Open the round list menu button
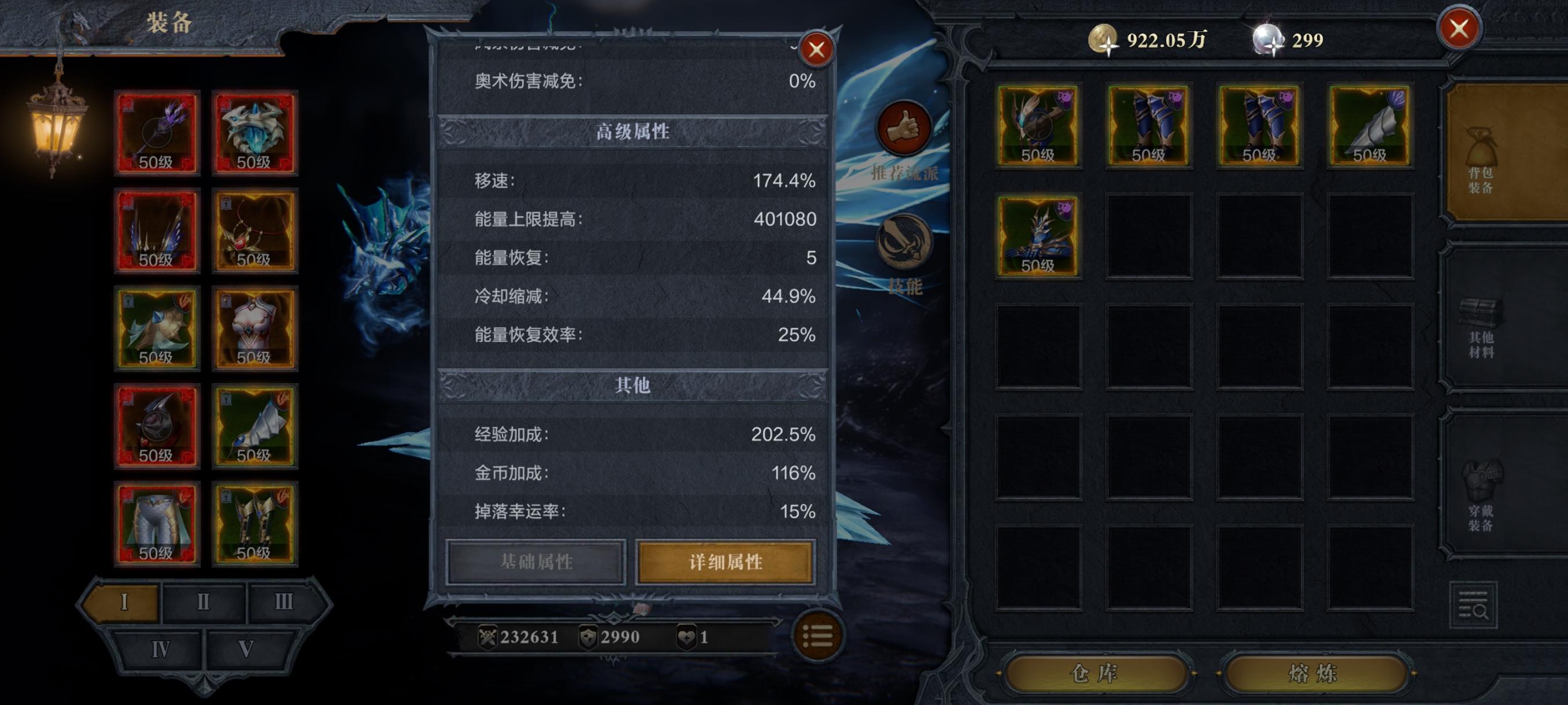 click(x=818, y=636)
